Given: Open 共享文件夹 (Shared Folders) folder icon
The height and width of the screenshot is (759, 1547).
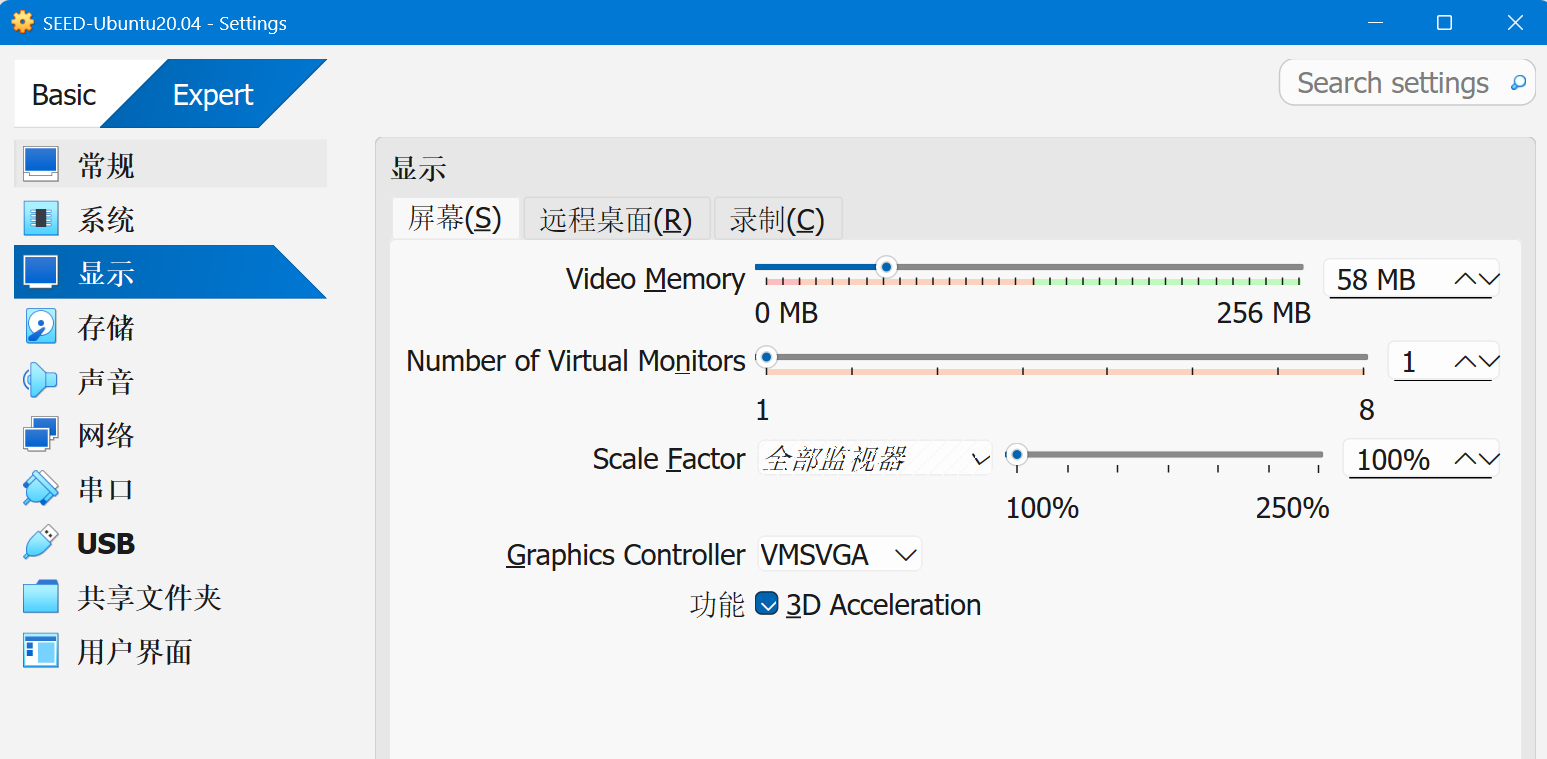Looking at the screenshot, I should coord(41,597).
